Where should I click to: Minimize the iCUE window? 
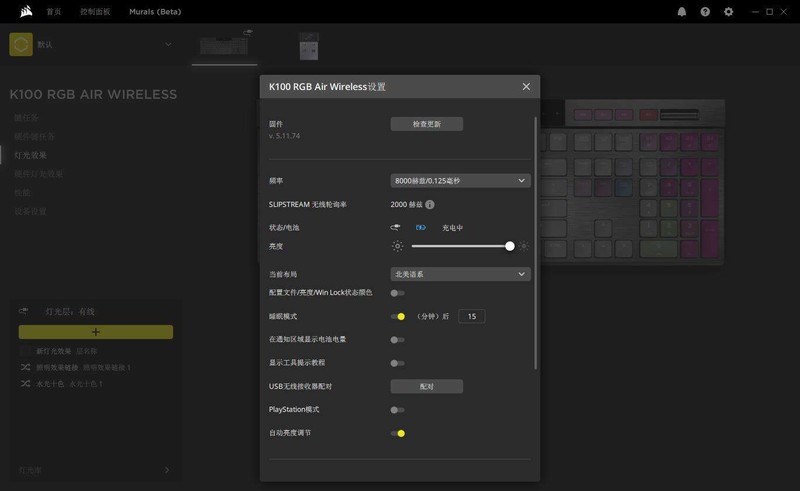[x=755, y=12]
